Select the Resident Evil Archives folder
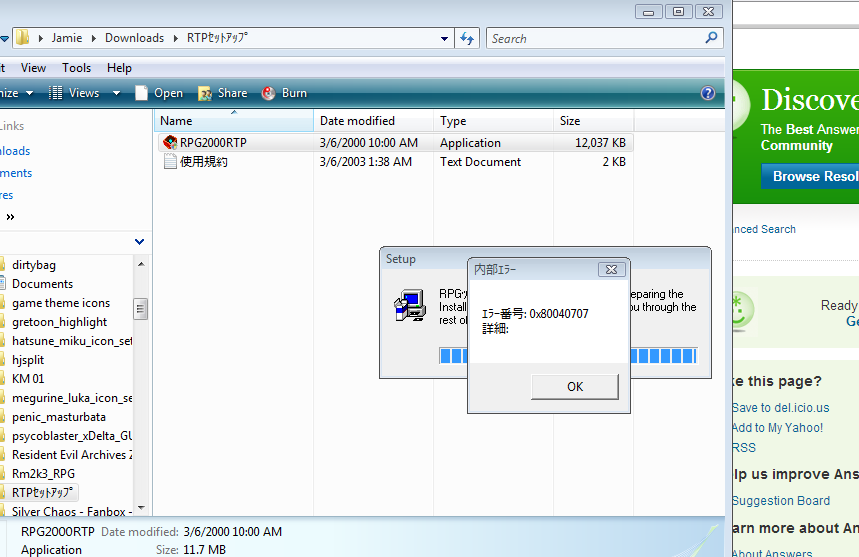 72,455
